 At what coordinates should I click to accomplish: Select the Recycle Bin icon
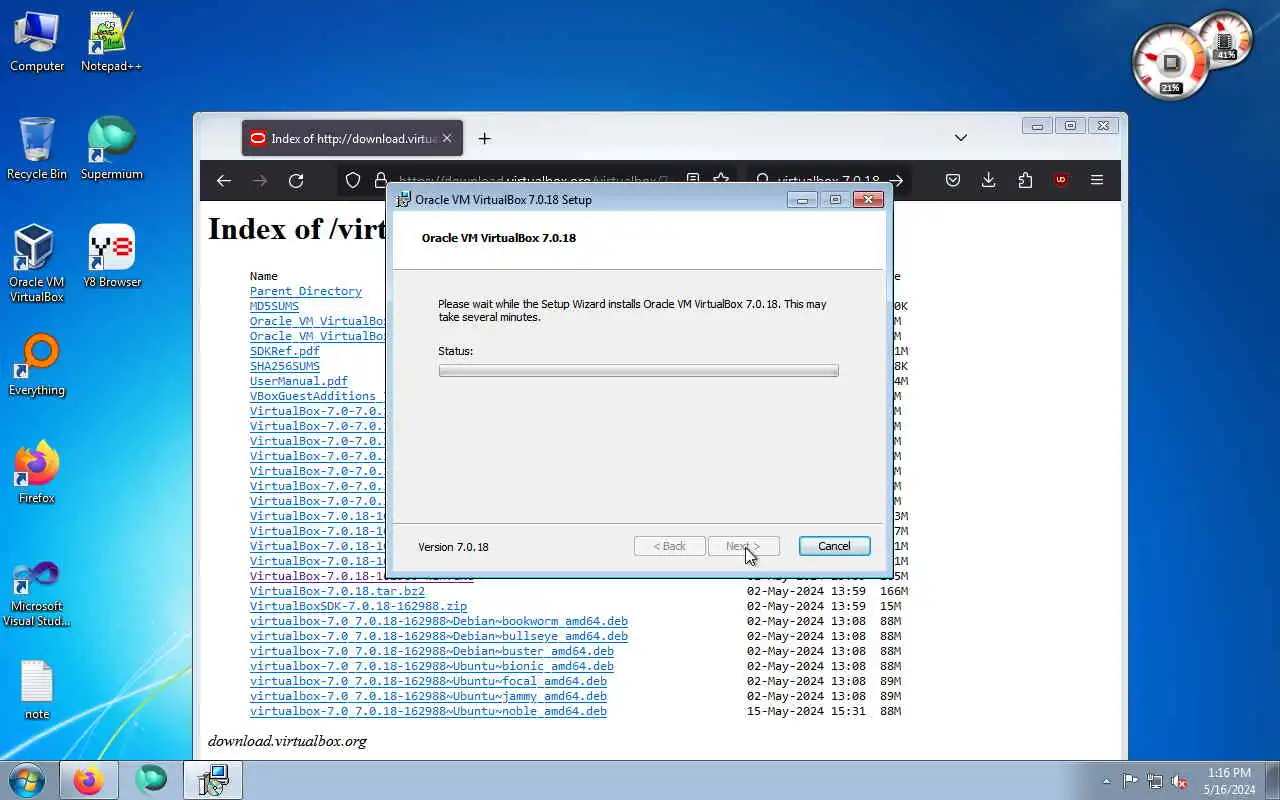click(x=37, y=149)
